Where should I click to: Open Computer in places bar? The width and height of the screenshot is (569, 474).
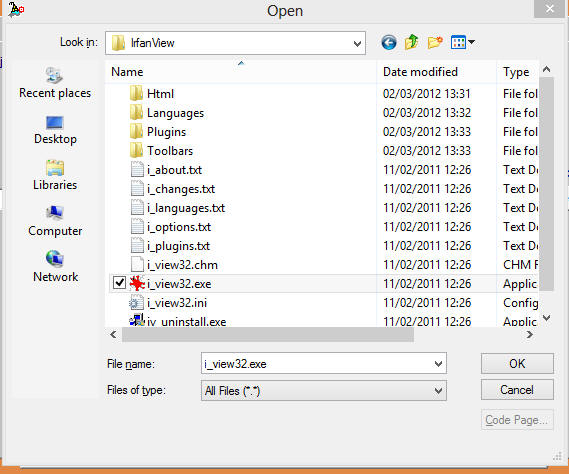(x=55, y=221)
